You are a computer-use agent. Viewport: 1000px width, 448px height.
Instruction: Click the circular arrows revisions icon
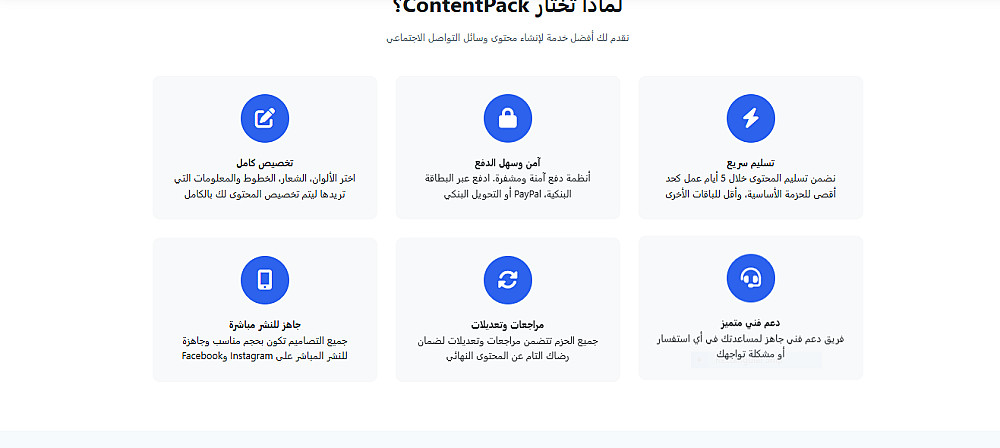(508, 279)
